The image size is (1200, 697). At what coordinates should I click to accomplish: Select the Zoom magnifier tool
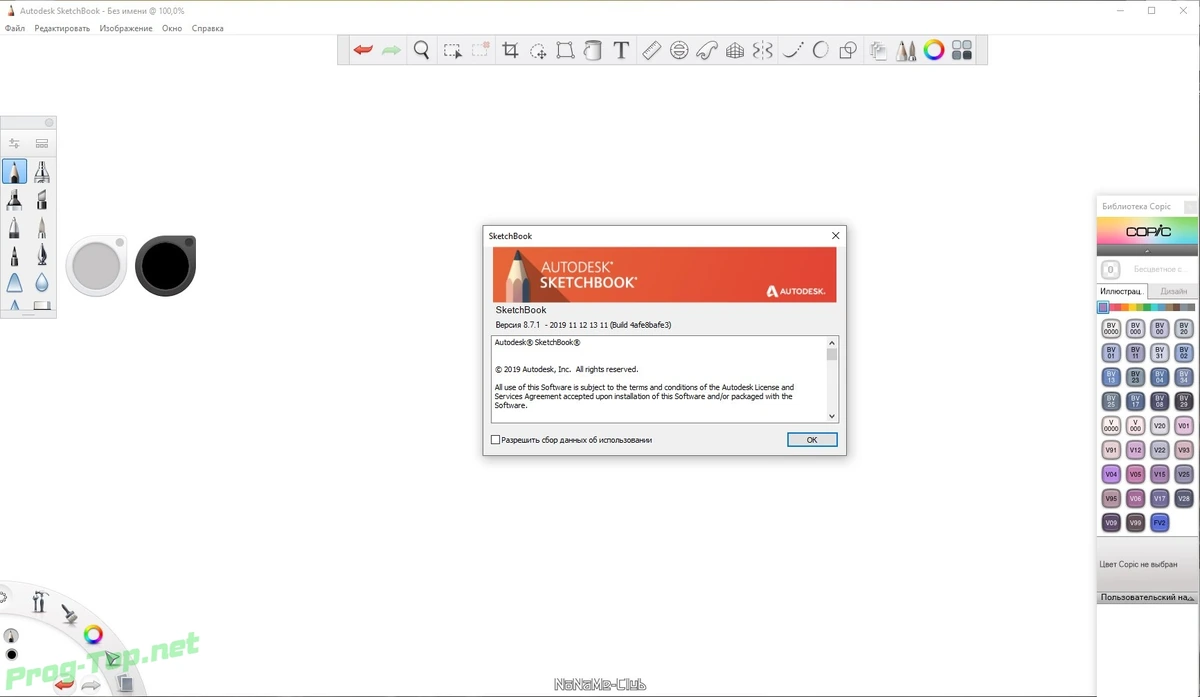(x=422, y=50)
